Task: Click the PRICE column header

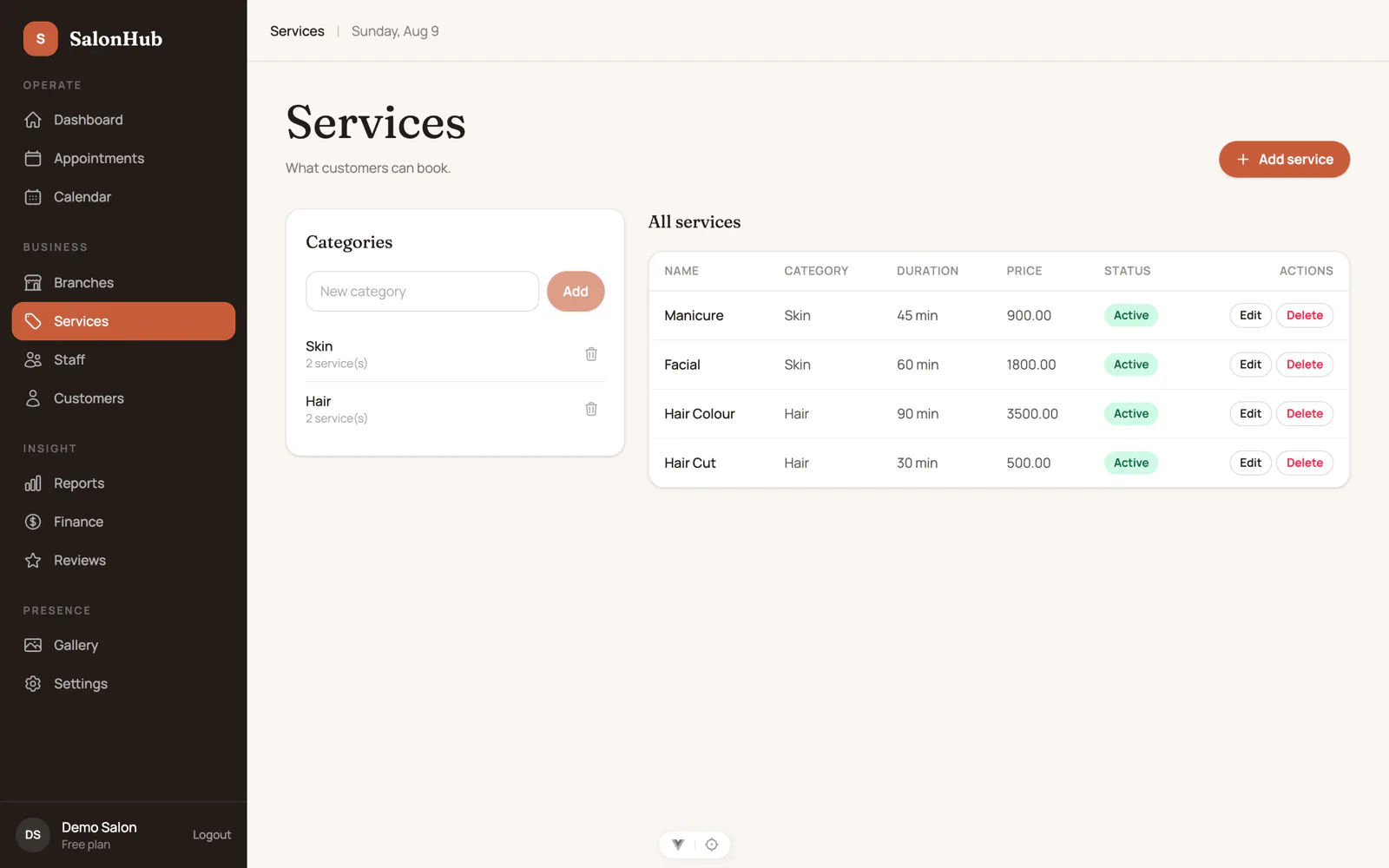Action: coord(1024,271)
